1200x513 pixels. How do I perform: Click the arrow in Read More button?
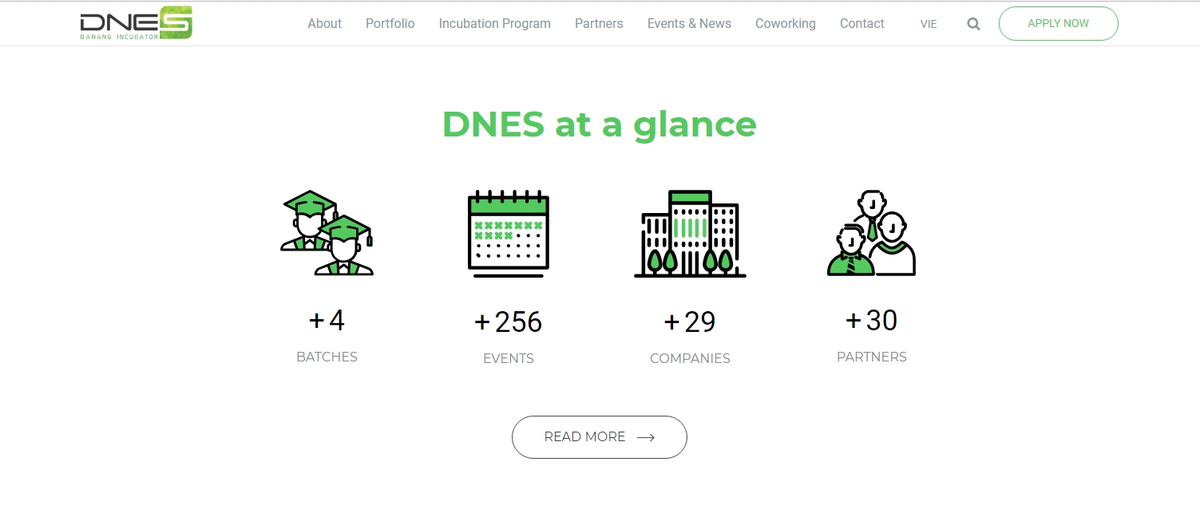pos(646,437)
